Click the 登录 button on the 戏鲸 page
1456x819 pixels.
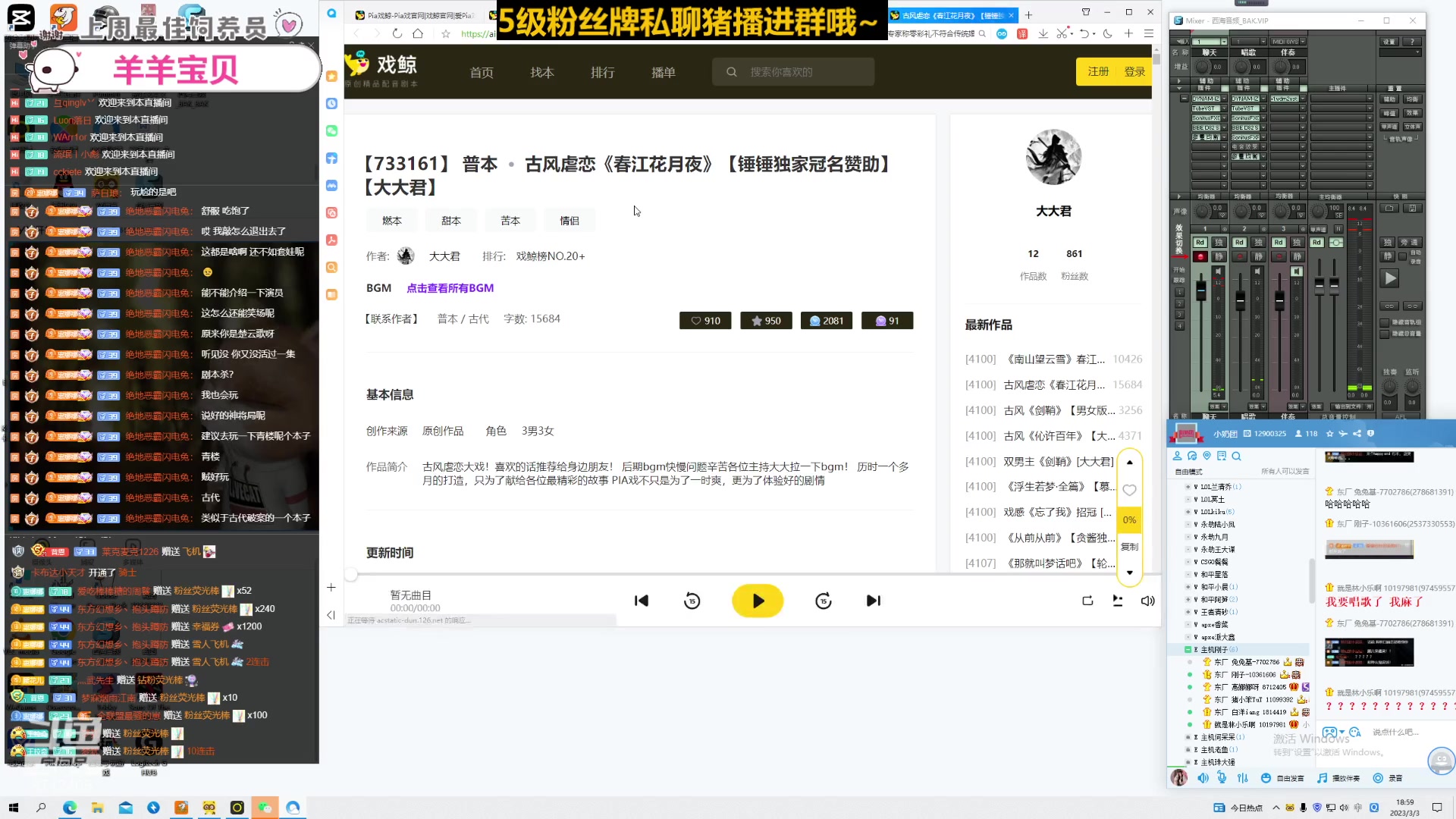coord(1134,71)
